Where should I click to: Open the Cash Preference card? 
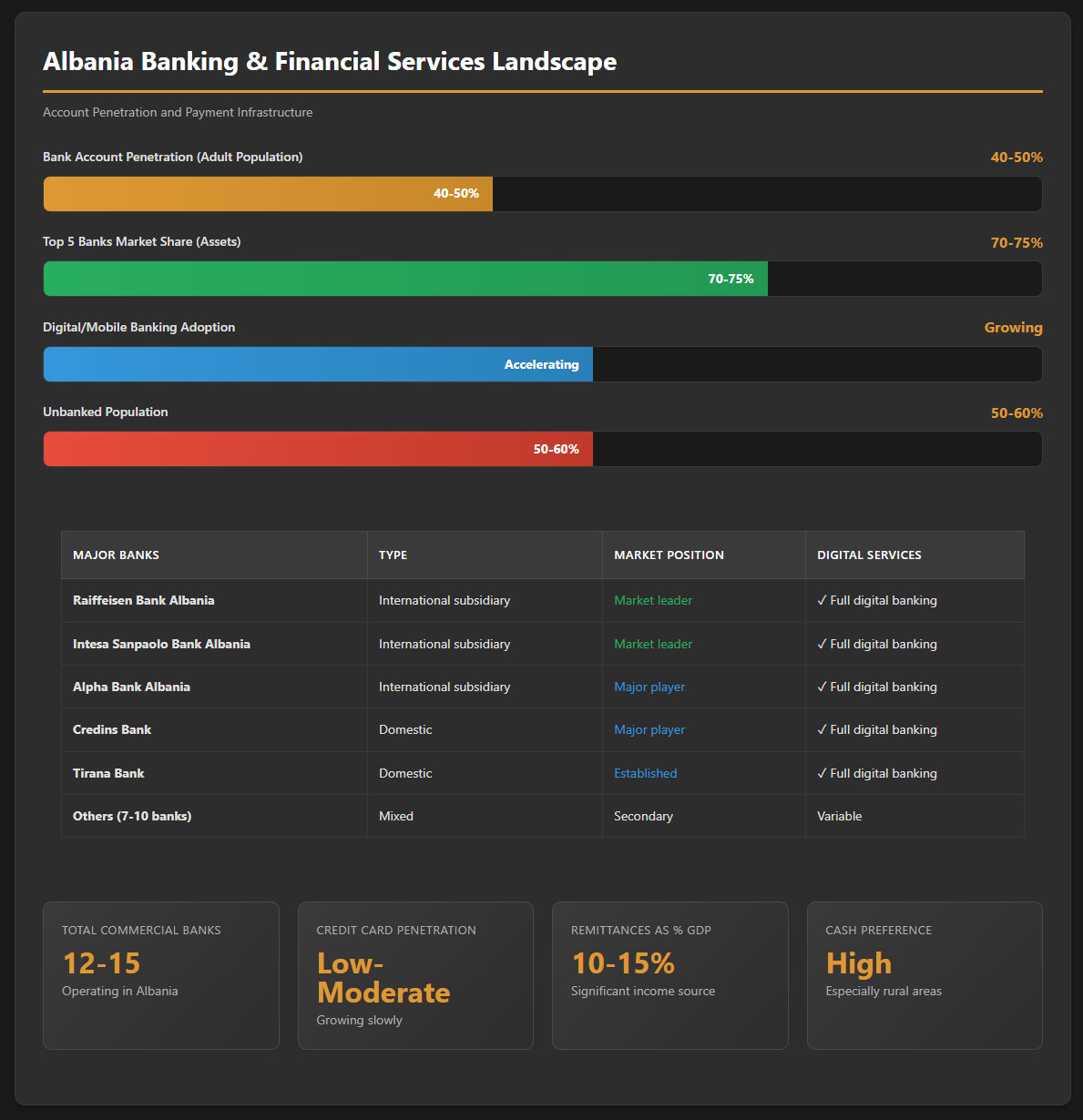click(925, 975)
